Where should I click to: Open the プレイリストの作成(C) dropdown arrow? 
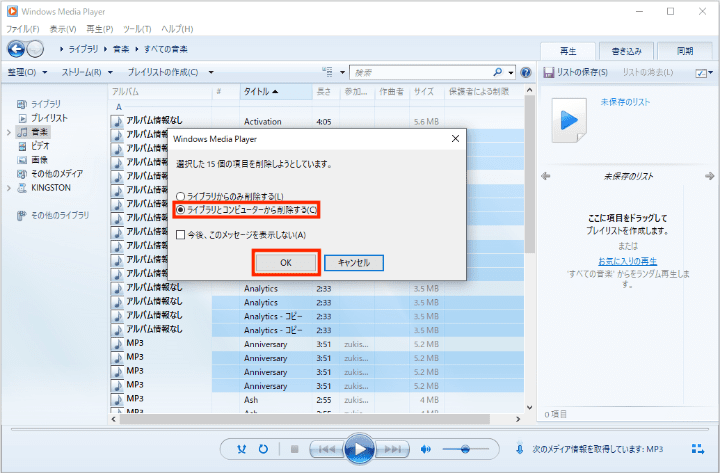211,72
